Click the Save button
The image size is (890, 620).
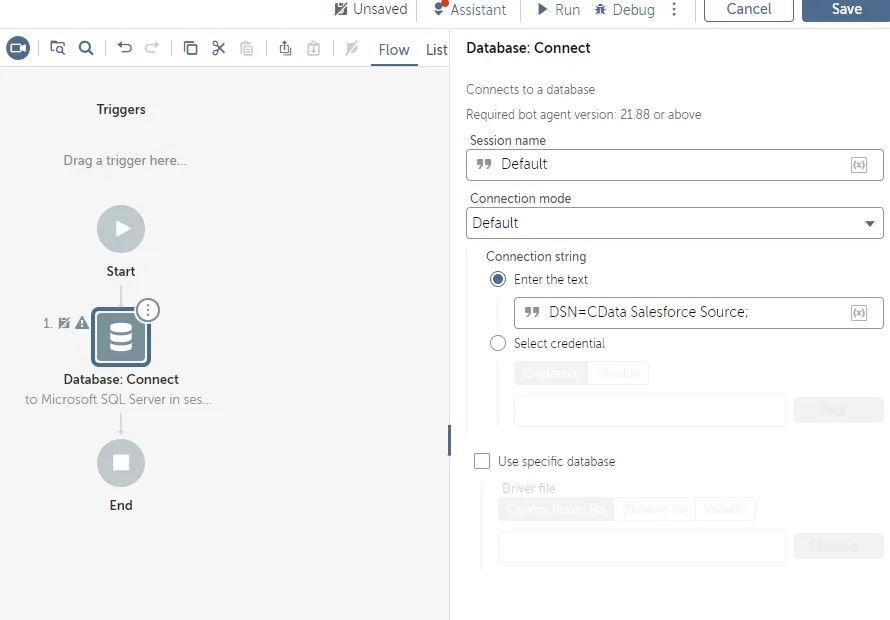[x=846, y=10]
